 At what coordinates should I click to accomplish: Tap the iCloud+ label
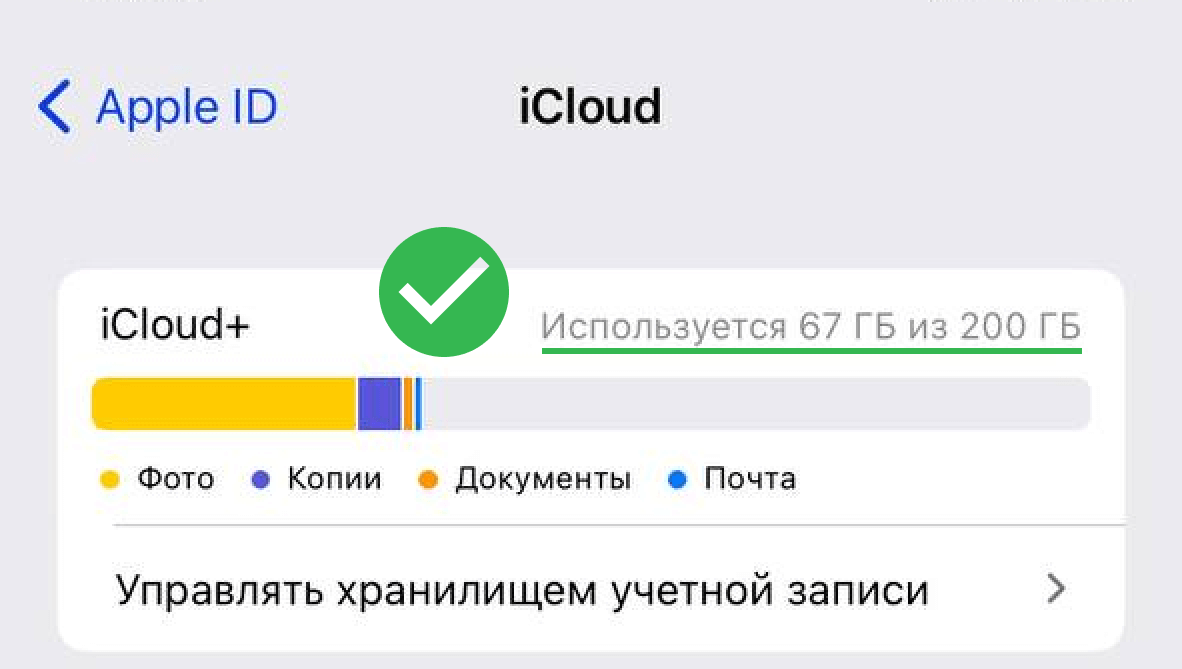pyautogui.click(x=173, y=324)
